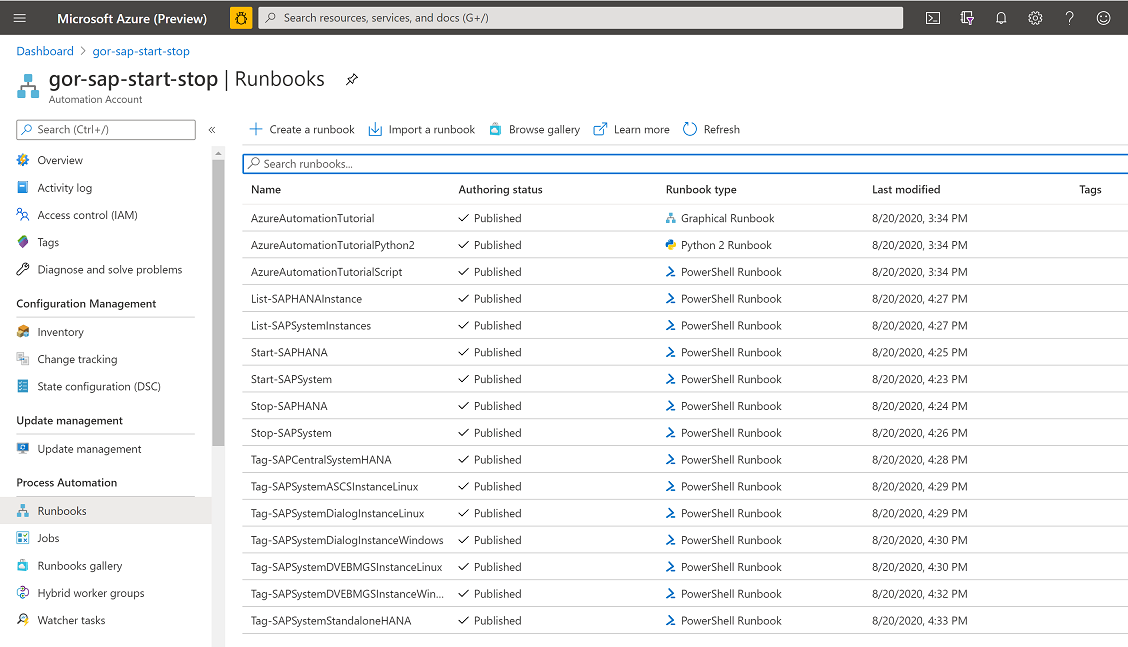1128x647 pixels.
Task: Open Tag-SAPSystemDialogInstanceWindows runbook
Action: [347, 540]
